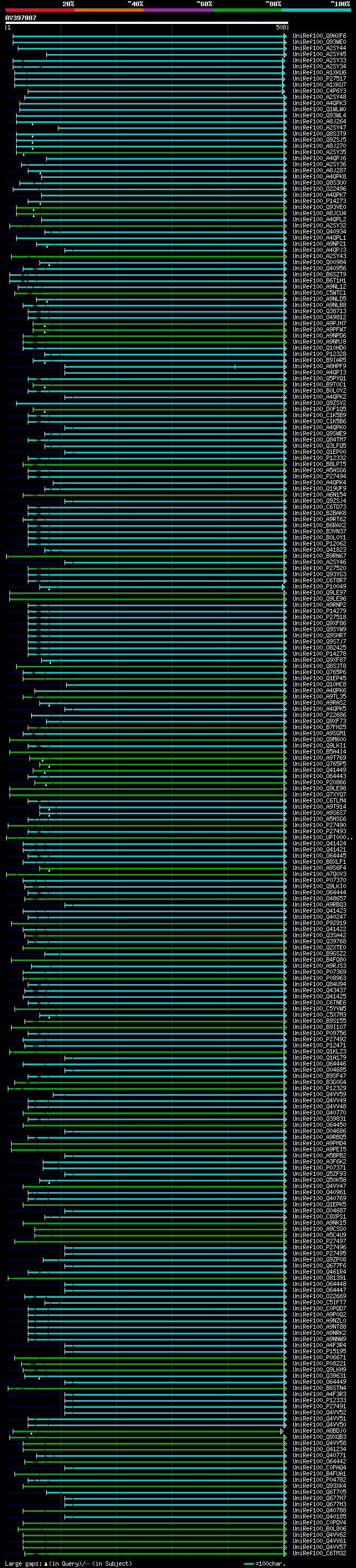Click the Large gaps legend text

(24, 1563)
